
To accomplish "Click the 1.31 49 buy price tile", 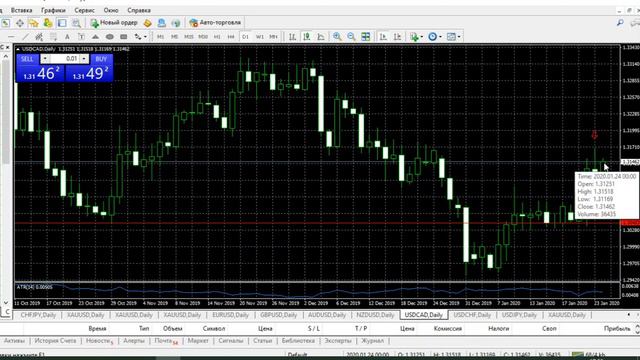I will (89, 73).
